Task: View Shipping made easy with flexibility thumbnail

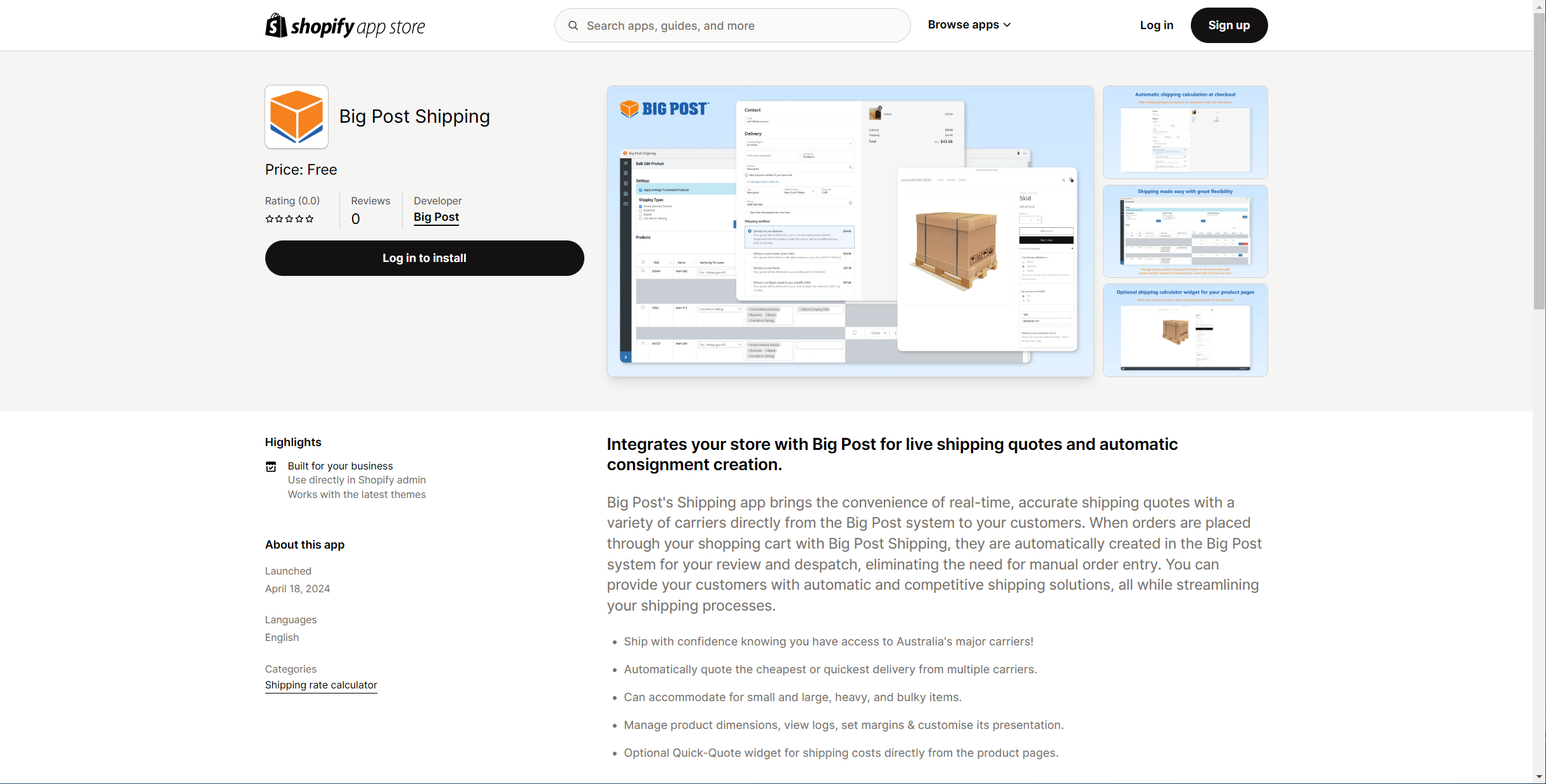Action: 1185,232
